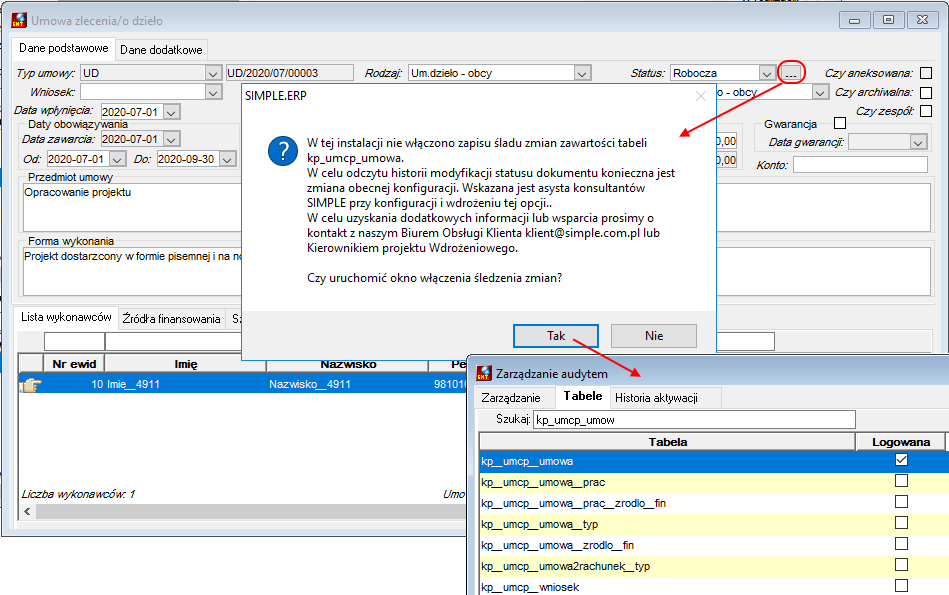
Task: Open the Status dropdown
Action: (767, 73)
